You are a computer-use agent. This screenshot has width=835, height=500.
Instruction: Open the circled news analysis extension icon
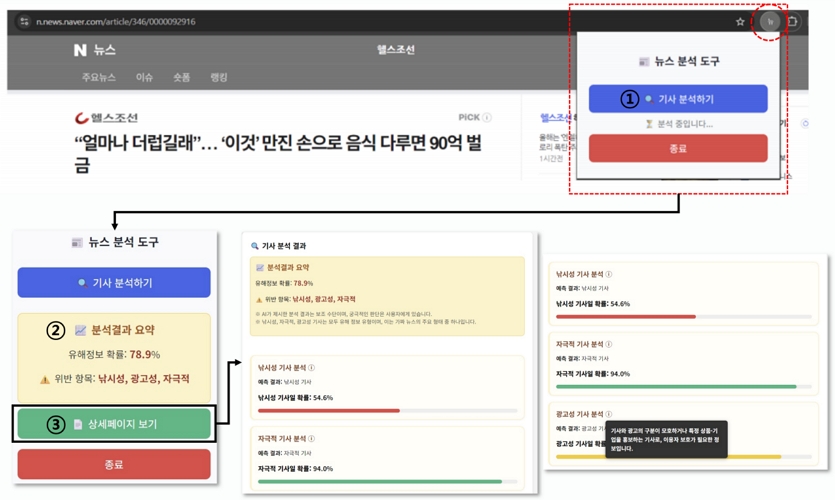tap(769, 21)
